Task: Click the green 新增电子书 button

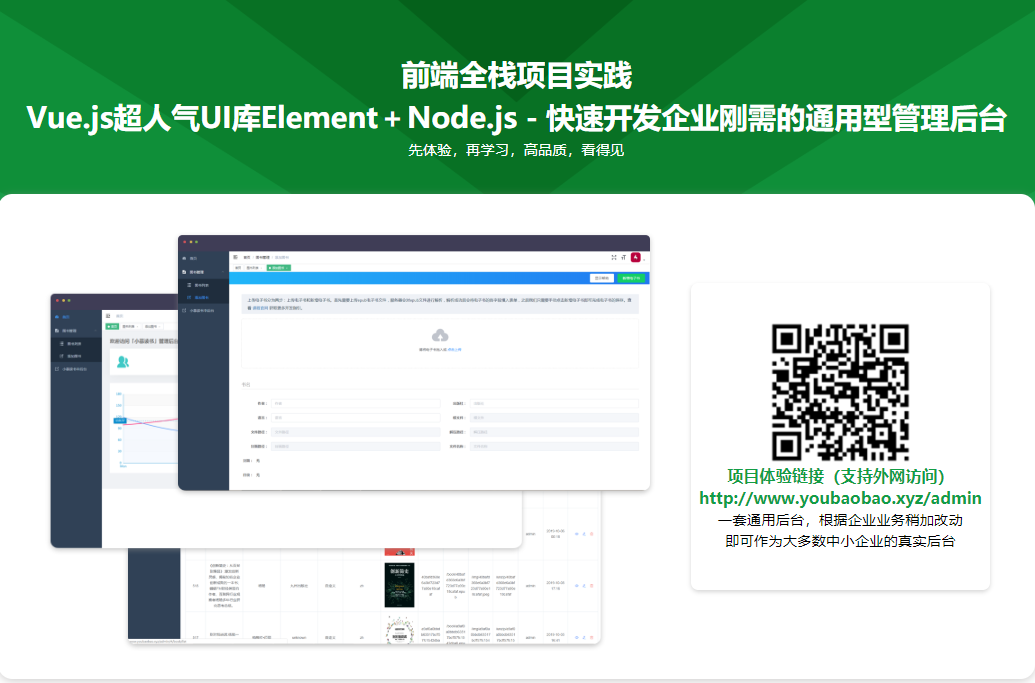Action: tap(631, 278)
